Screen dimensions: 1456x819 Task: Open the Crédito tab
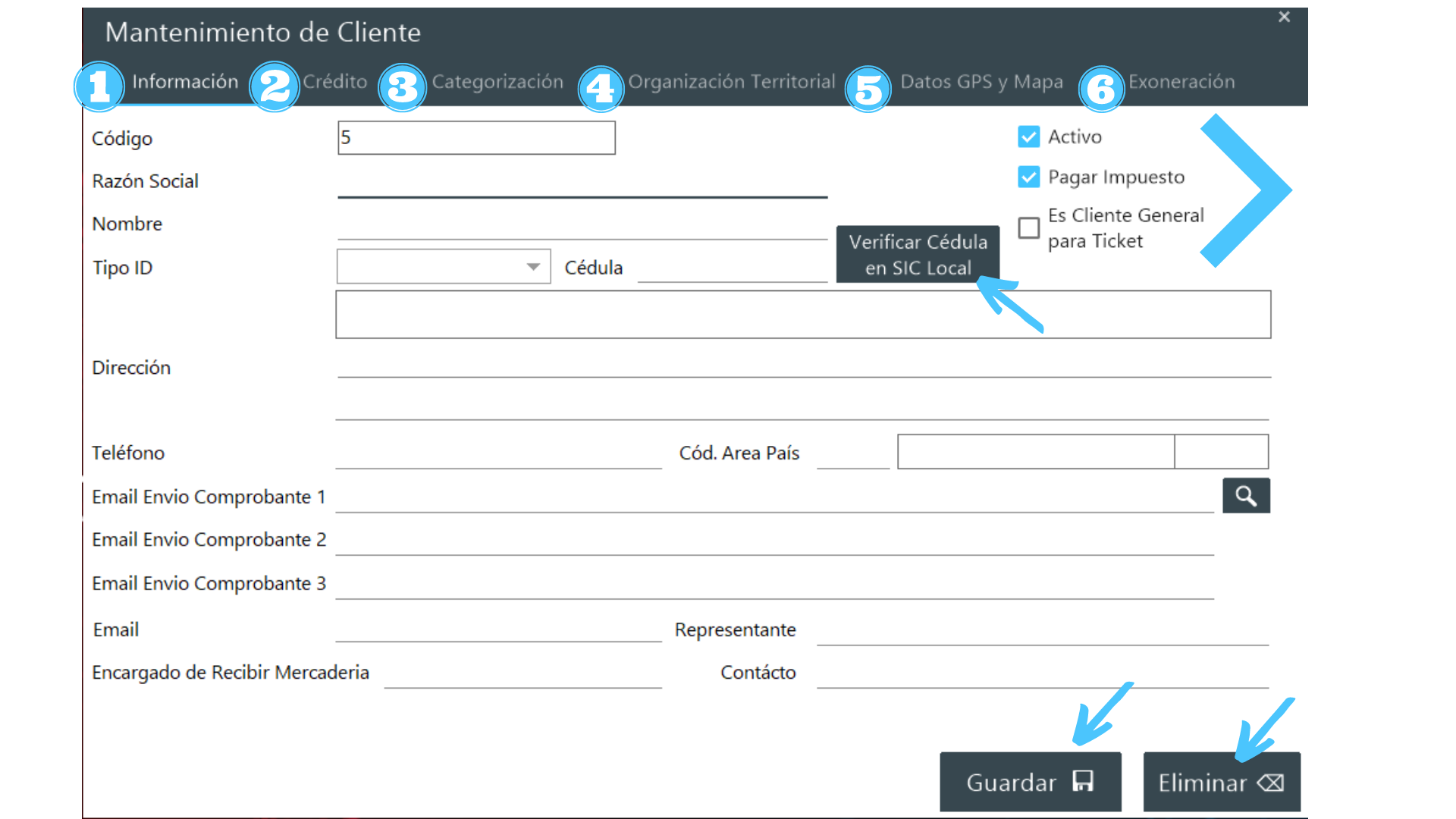[x=334, y=82]
